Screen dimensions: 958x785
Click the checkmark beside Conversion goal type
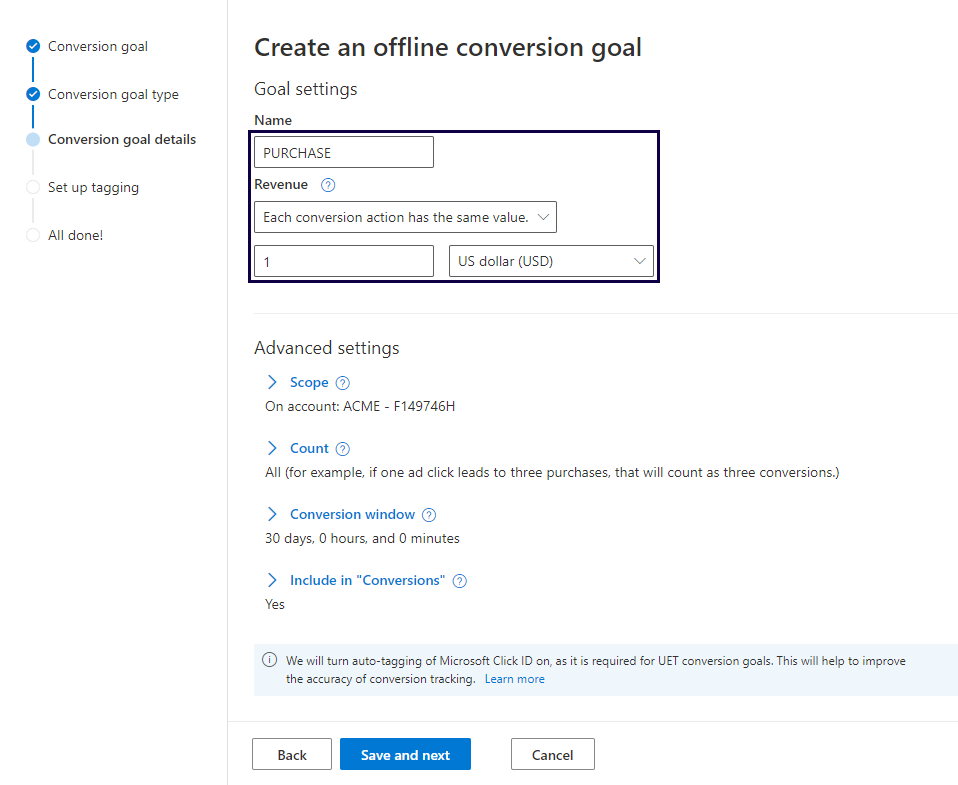(x=33, y=93)
